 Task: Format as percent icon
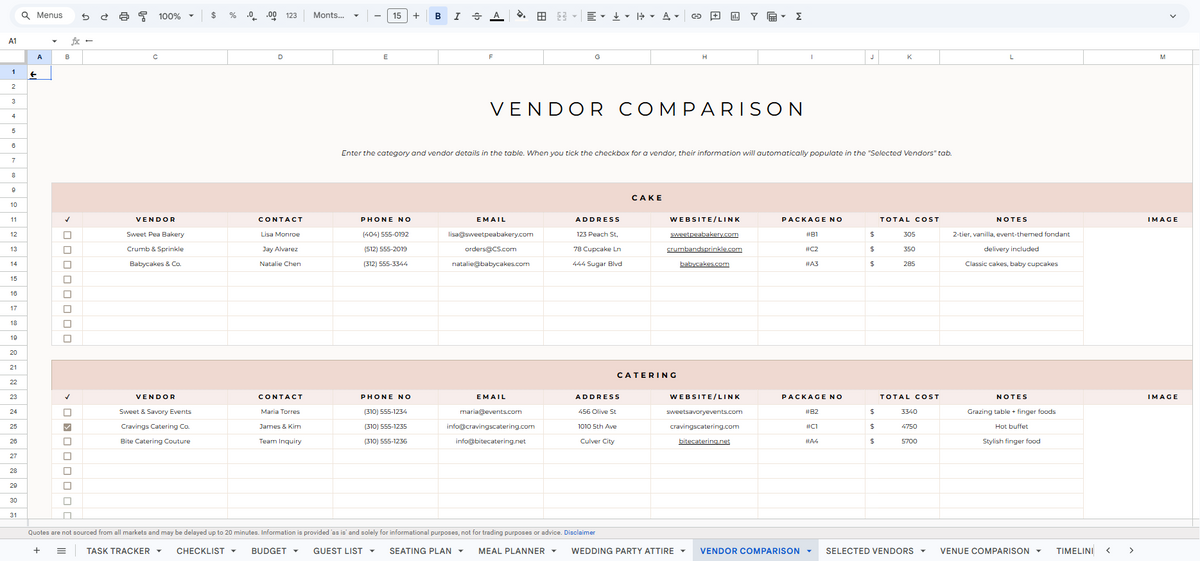(233, 16)
